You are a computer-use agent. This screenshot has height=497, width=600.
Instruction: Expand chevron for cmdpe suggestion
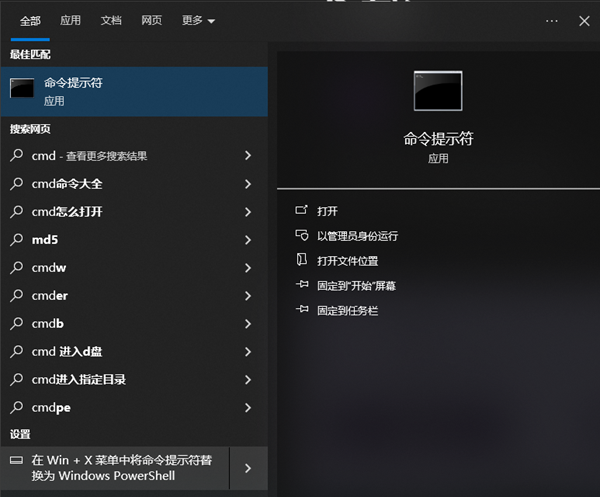[x=248, y=407]
